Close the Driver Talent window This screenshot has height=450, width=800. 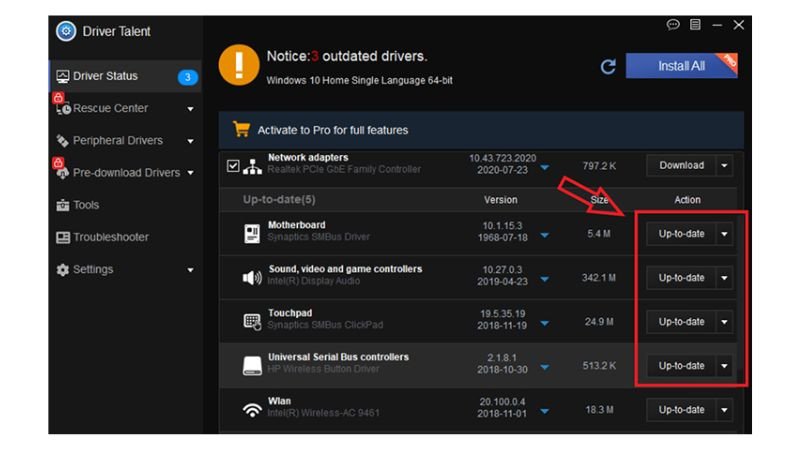tap(738, 25)
